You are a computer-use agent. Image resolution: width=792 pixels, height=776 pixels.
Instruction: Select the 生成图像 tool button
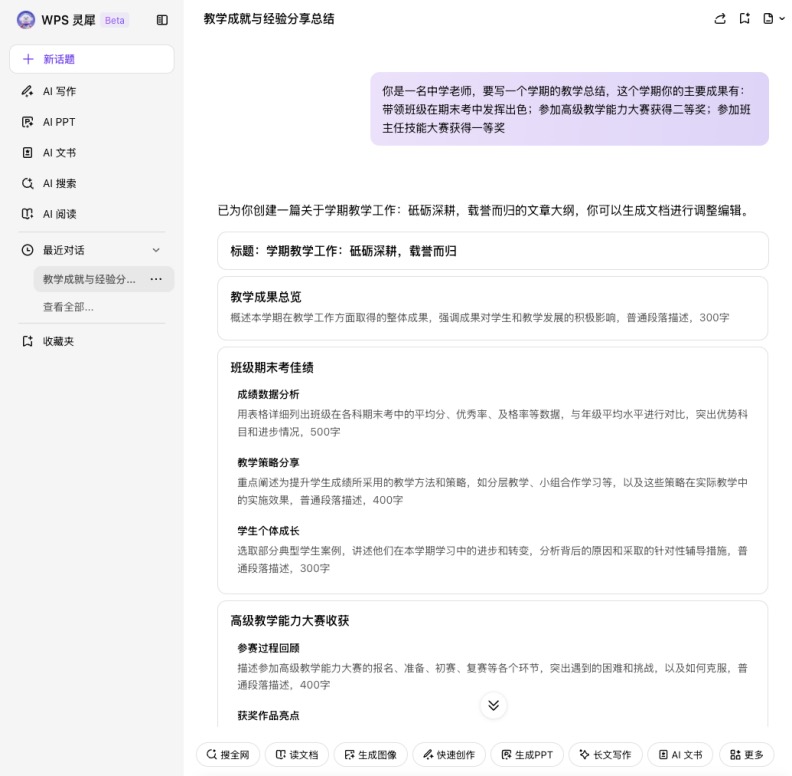(371, 755)
